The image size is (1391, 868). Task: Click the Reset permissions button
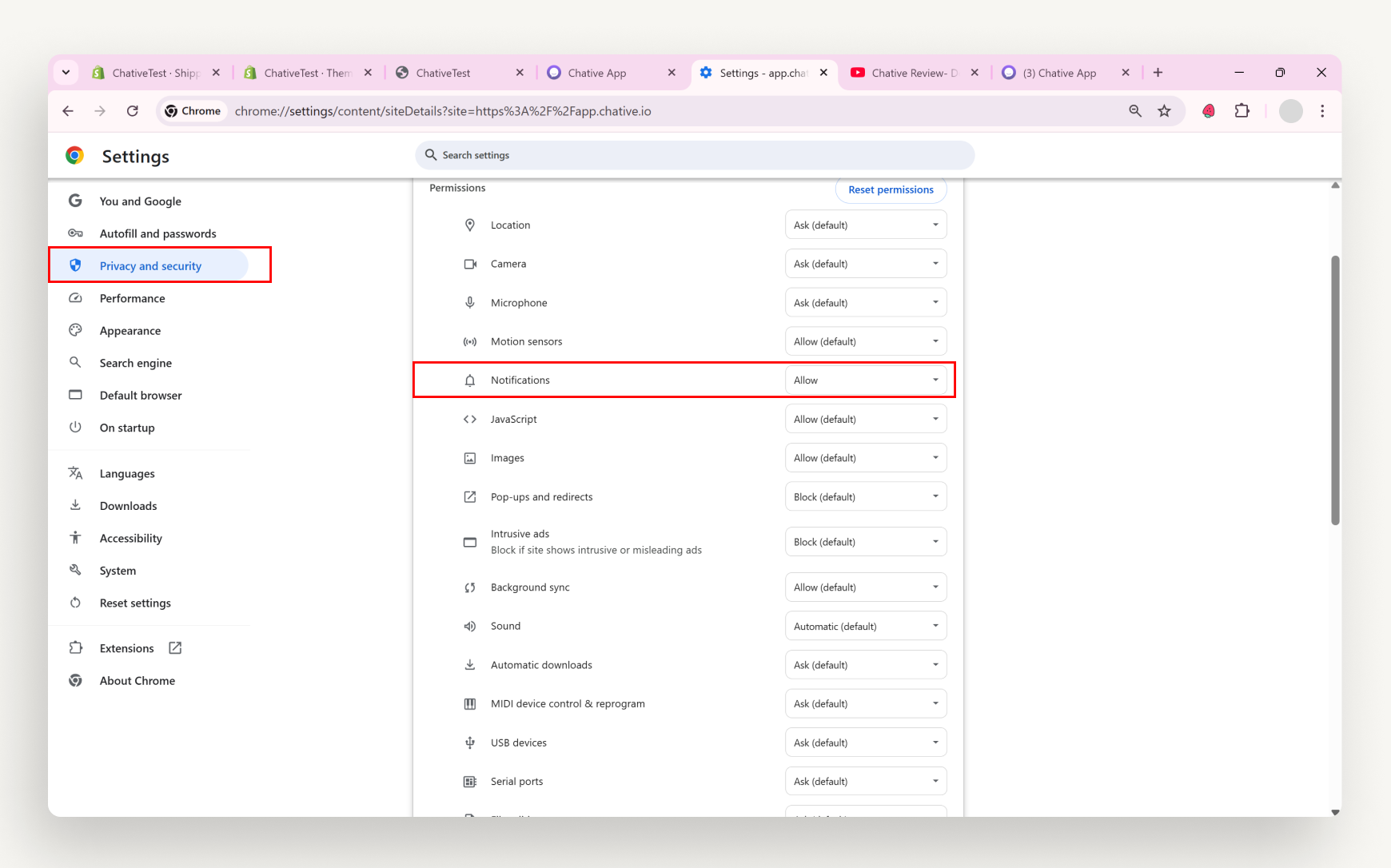coord(891,189)
